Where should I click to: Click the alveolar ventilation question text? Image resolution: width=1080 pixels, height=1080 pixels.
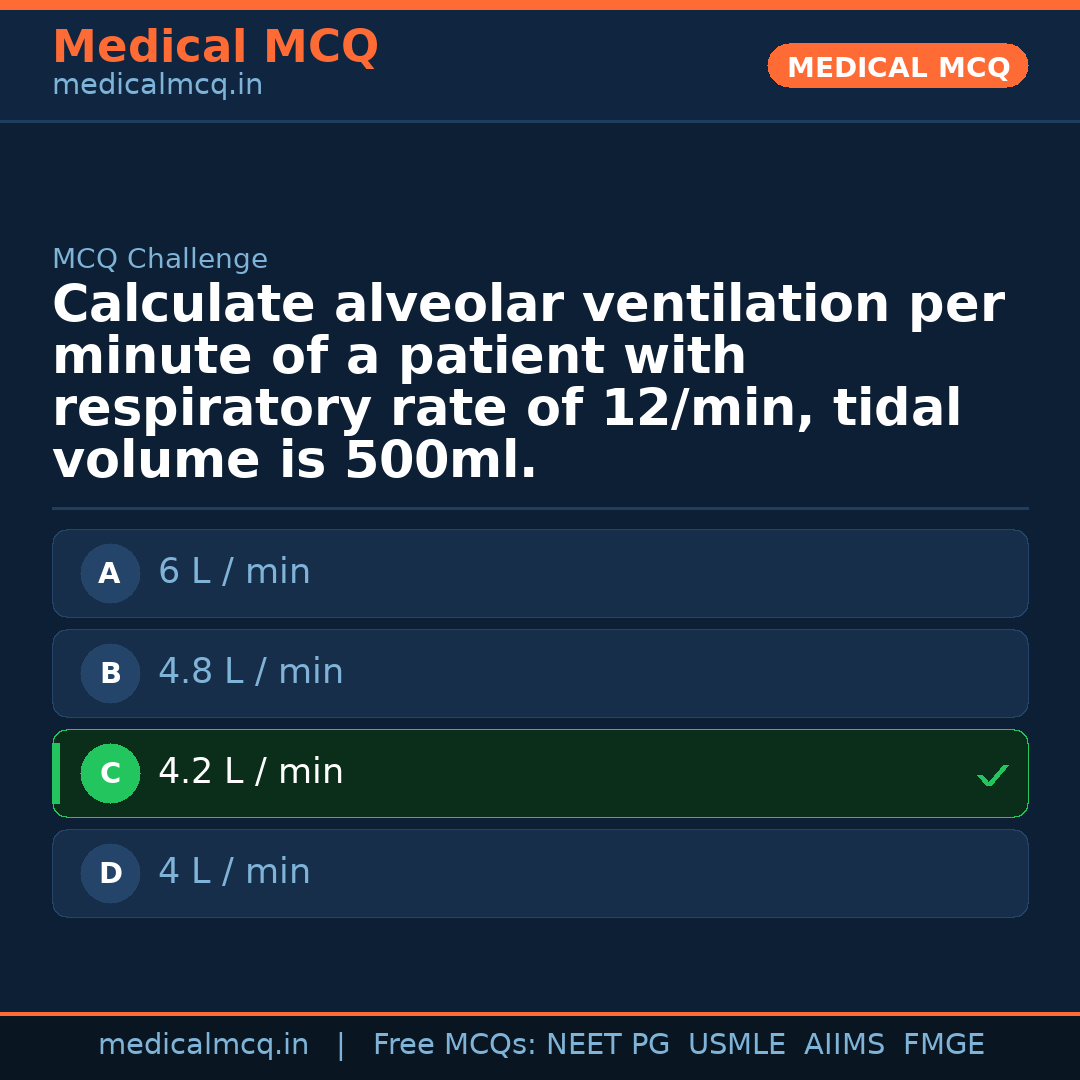(x=528, y=383)
